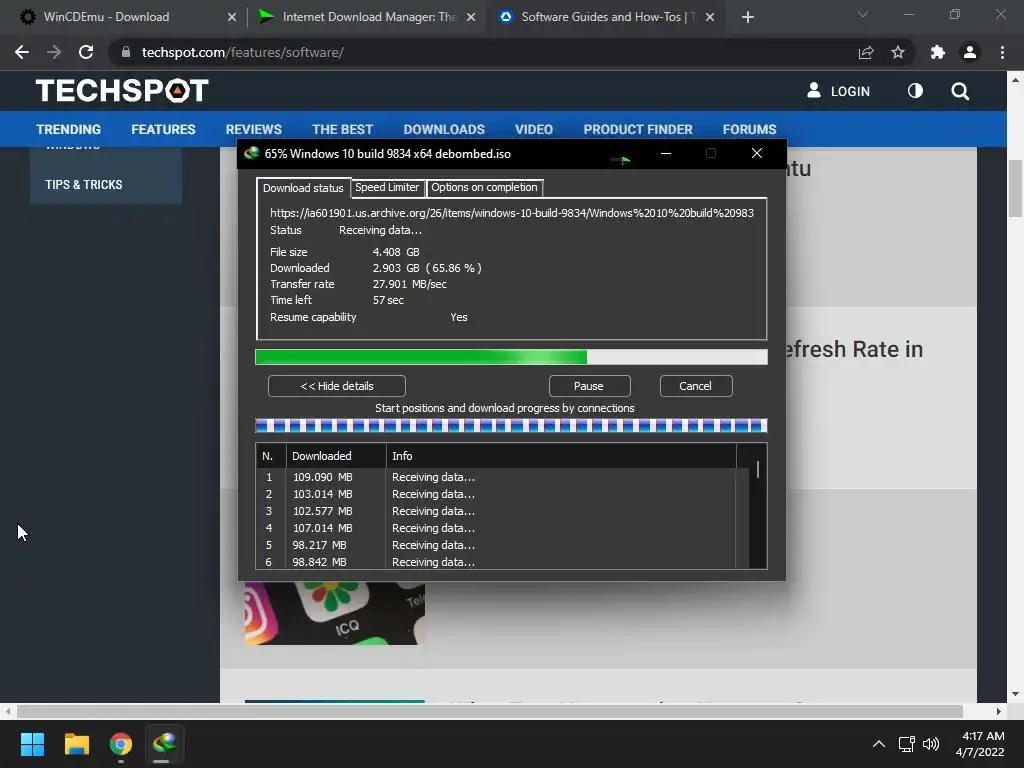This screenshot has width=1024, height=768.
Task: Click the Downloaded column header
Action: [336, 456]
